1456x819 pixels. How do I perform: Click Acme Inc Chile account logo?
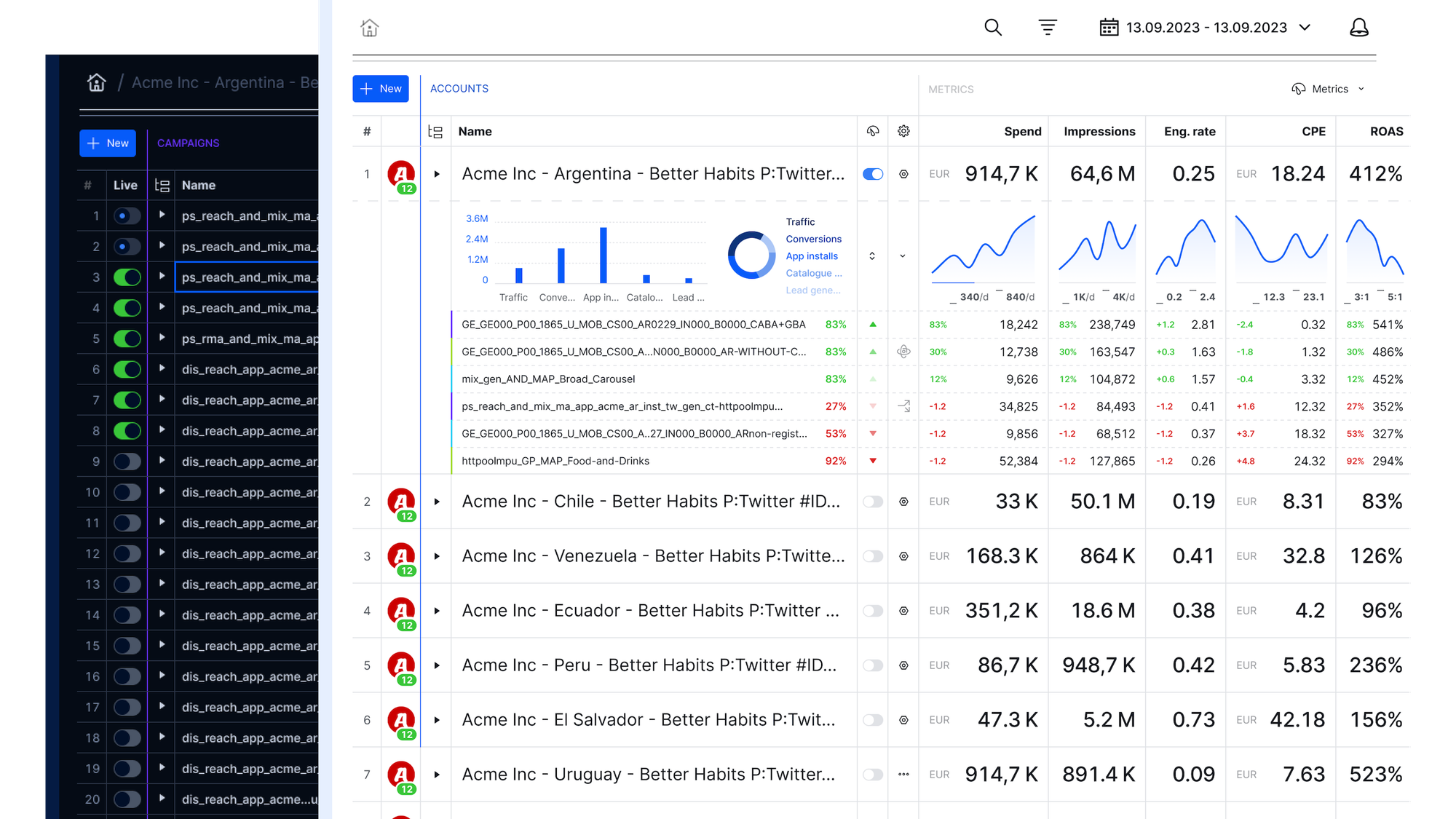pyautogui.click(x=401, y=502)
